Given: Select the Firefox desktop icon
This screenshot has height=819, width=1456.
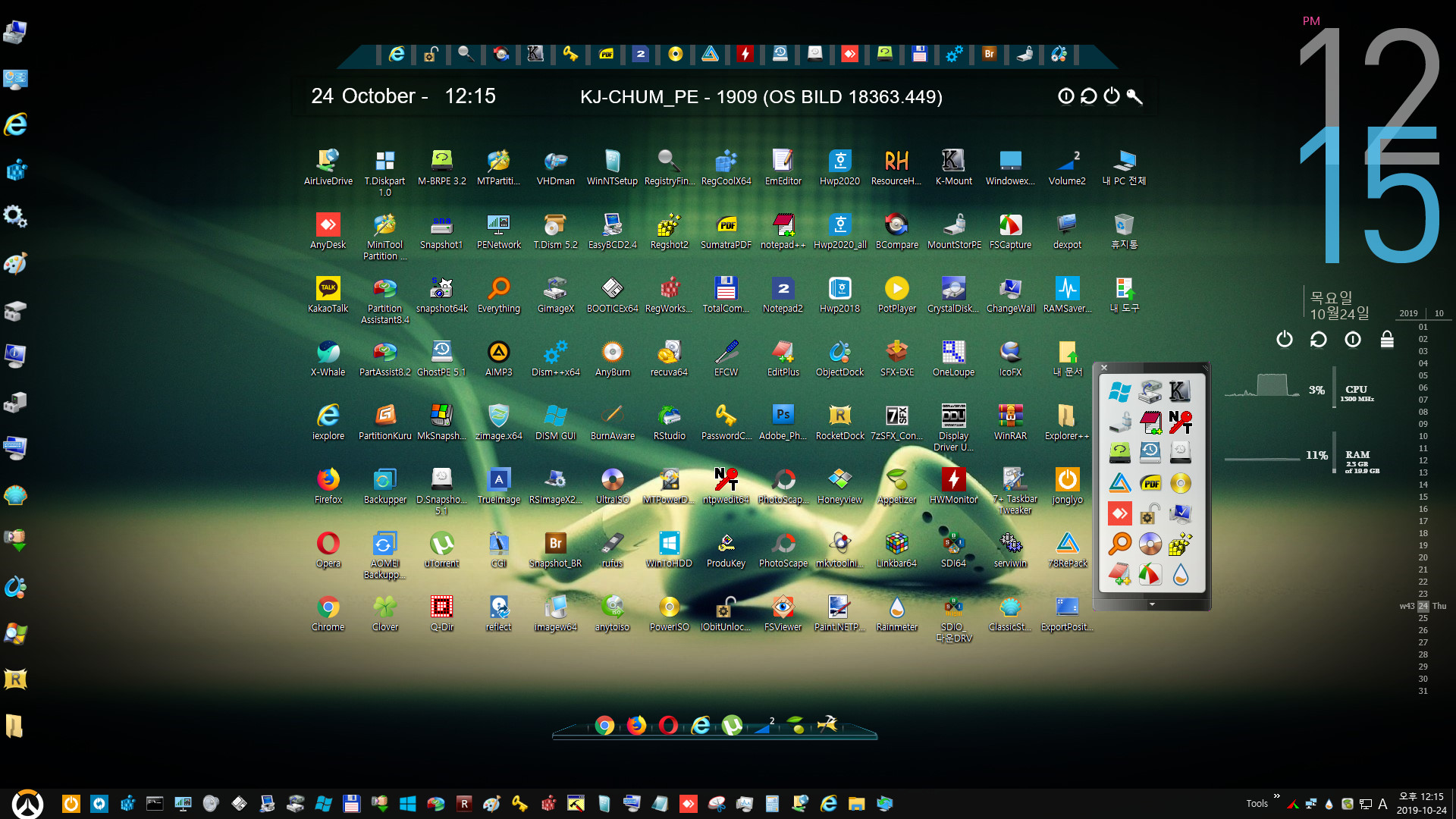Looking at the screenshot, I should click(328, 485).
